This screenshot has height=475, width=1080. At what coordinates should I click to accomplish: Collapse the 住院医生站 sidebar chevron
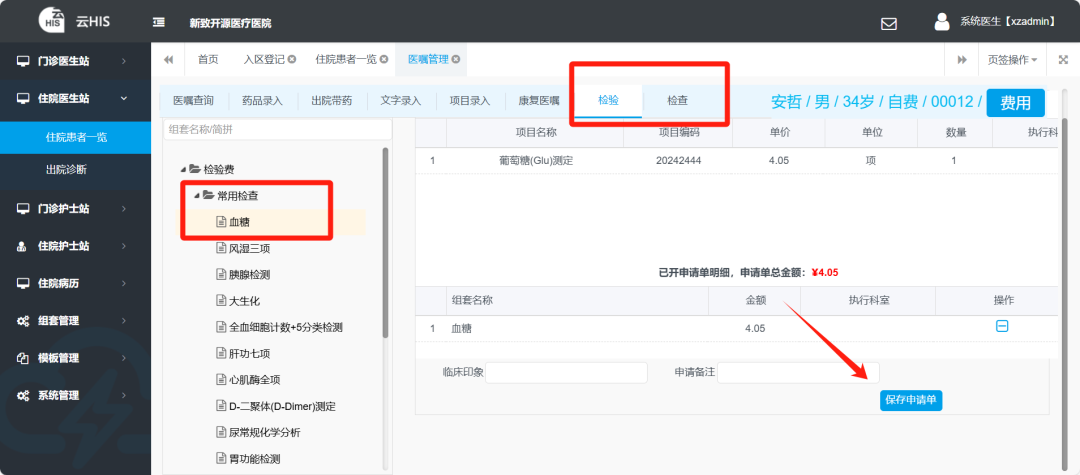tap(124, 98)
